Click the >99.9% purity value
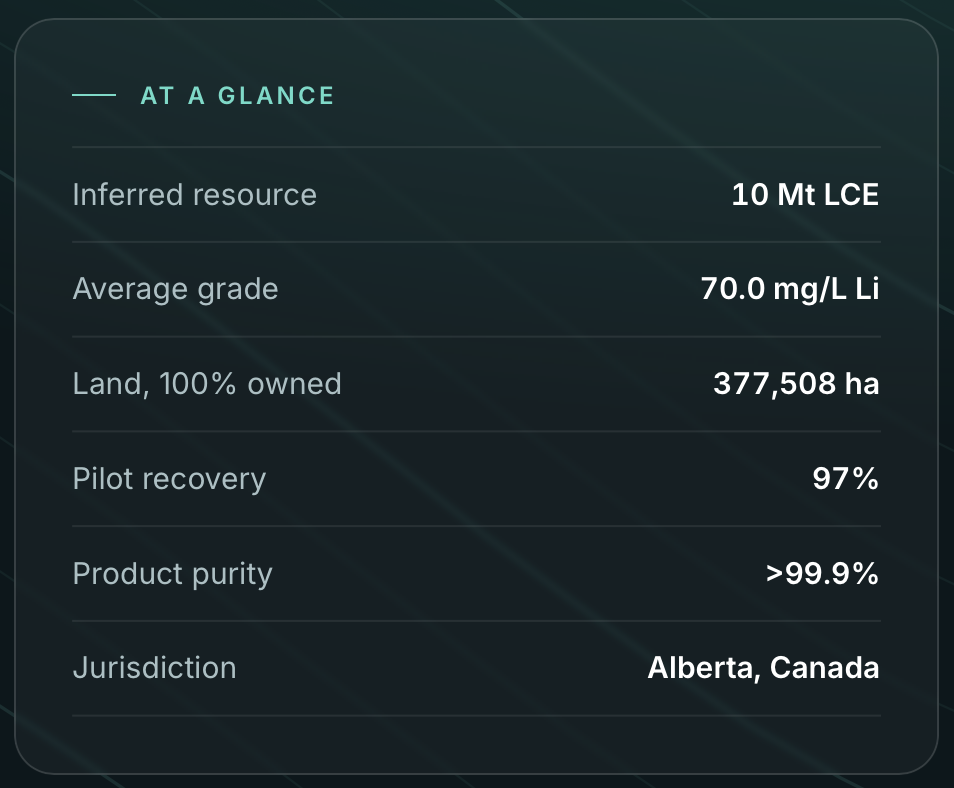 822,573
